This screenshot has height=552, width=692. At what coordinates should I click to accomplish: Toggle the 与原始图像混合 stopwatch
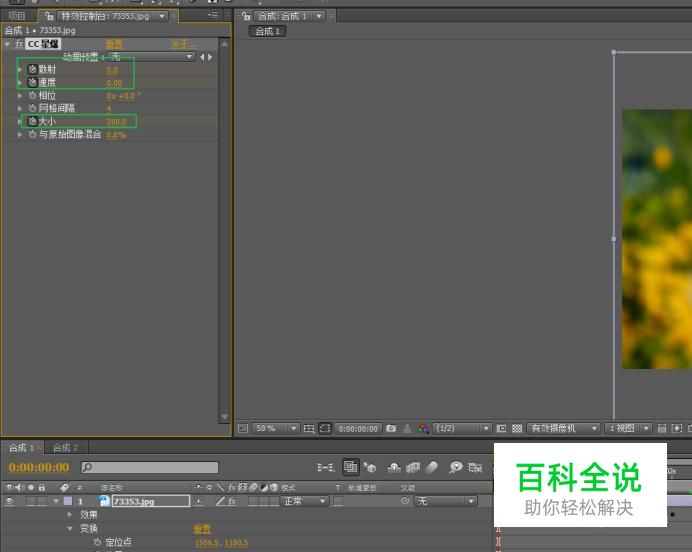(32, 134)
